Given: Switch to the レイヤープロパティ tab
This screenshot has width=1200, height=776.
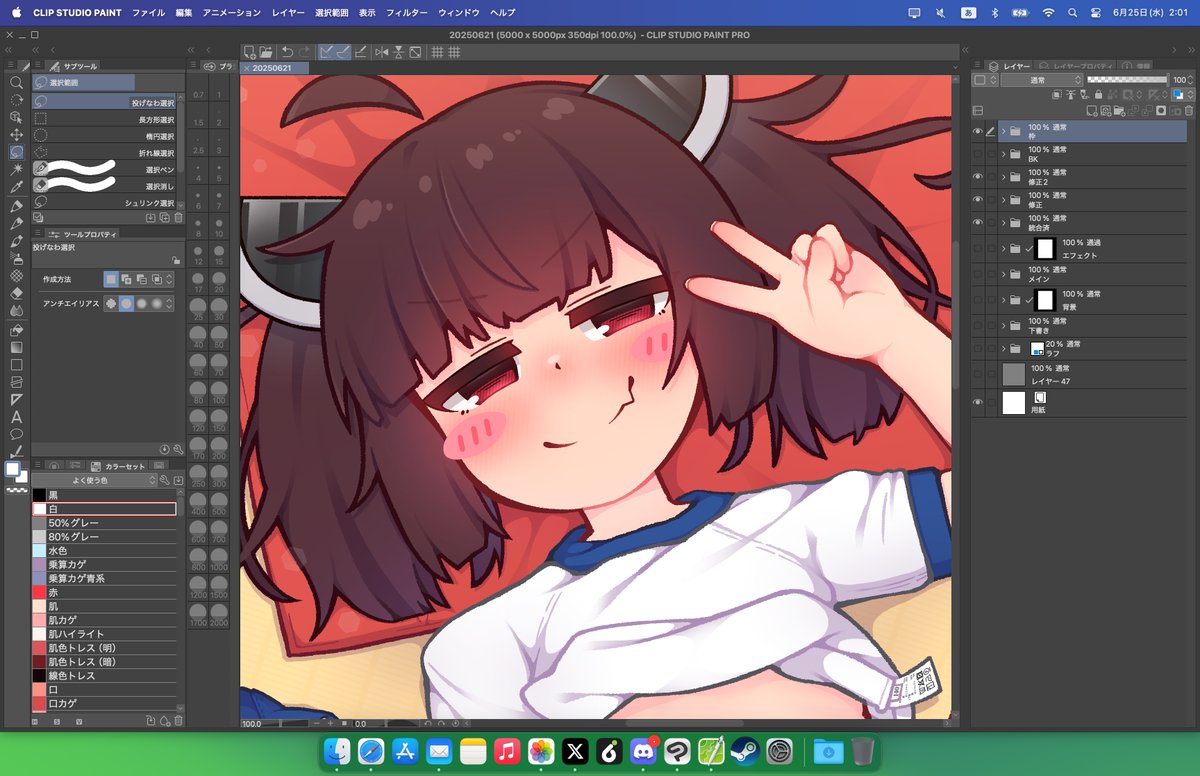Looking at the screenshot, I should point(1079,65).
